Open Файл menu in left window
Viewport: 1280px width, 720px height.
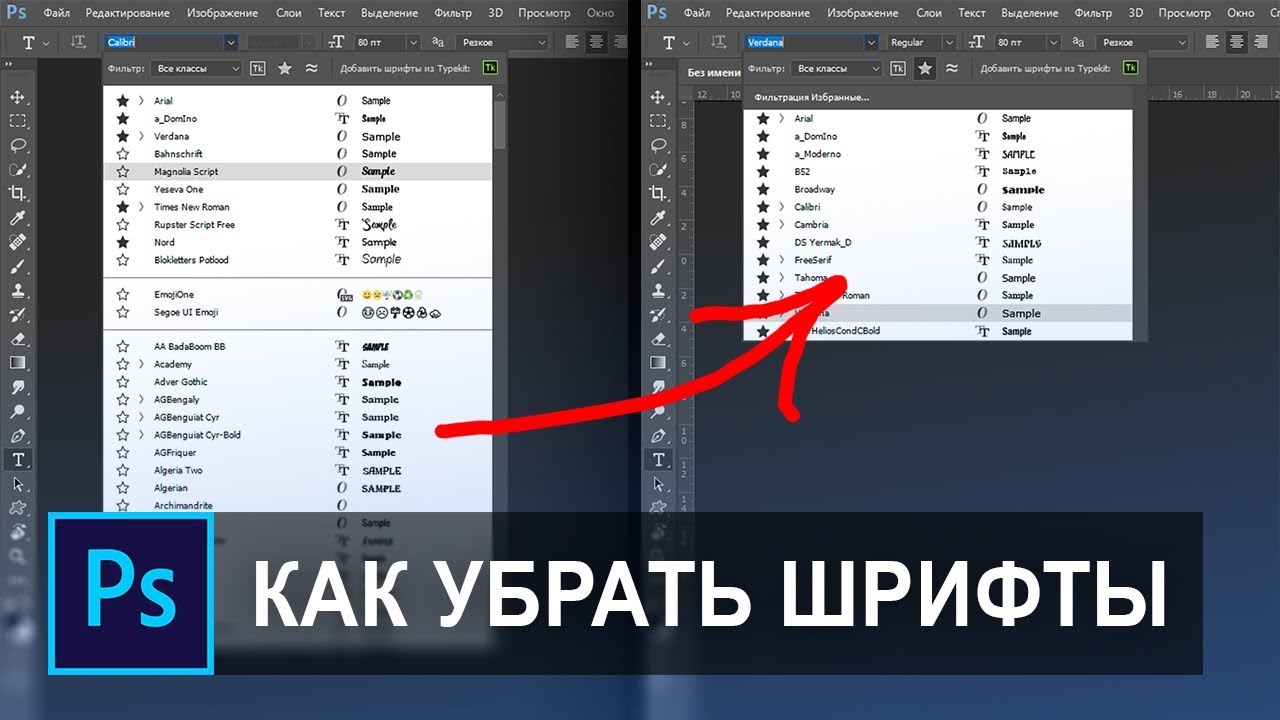[x=57, y=13]
